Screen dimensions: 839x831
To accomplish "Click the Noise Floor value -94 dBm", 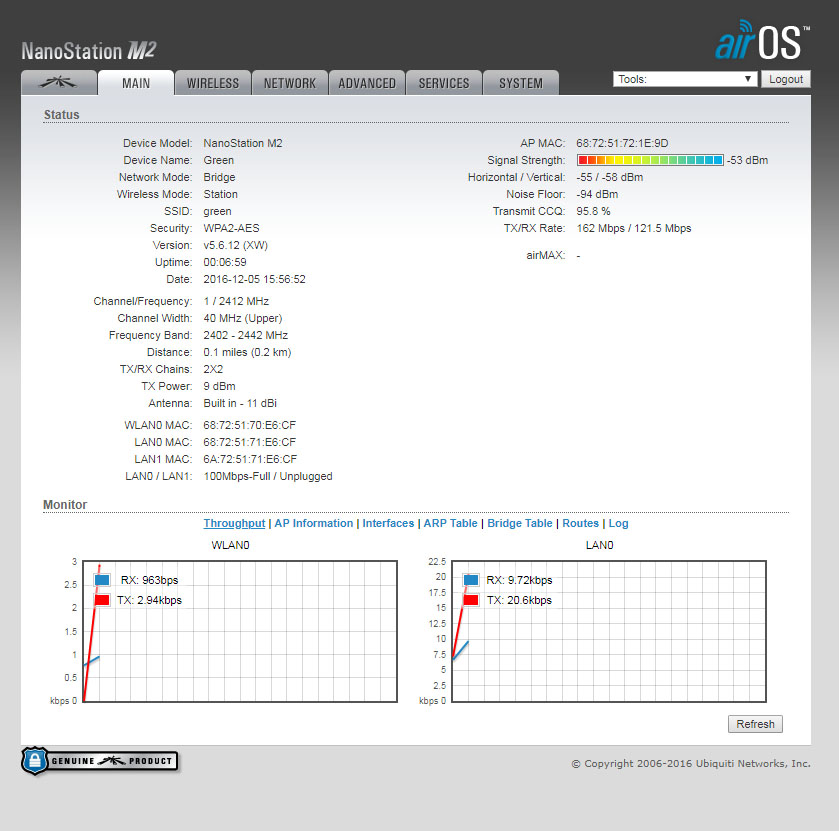I will point(597,194).
